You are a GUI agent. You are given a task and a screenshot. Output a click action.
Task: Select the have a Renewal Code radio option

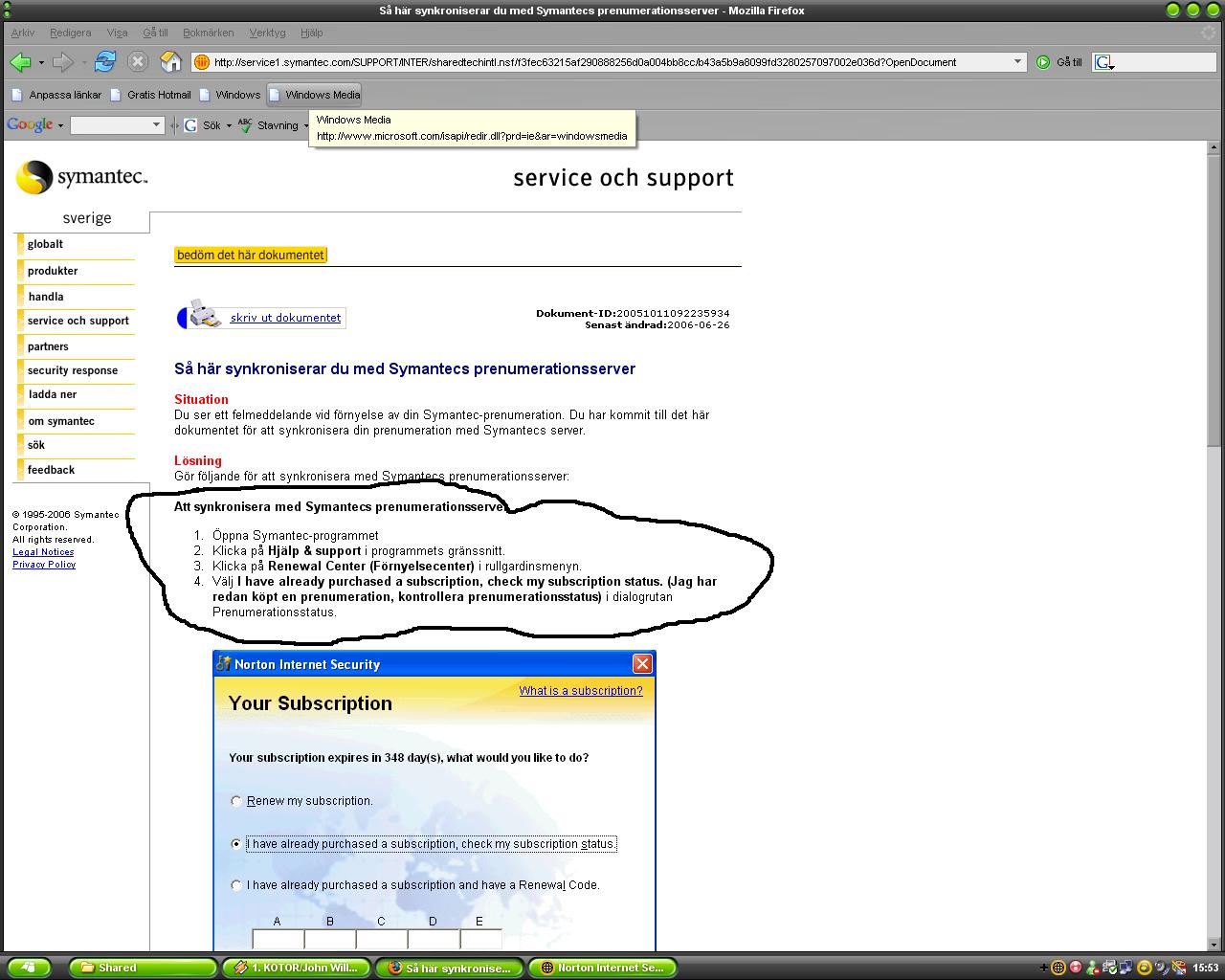click(x=236, y=885)
